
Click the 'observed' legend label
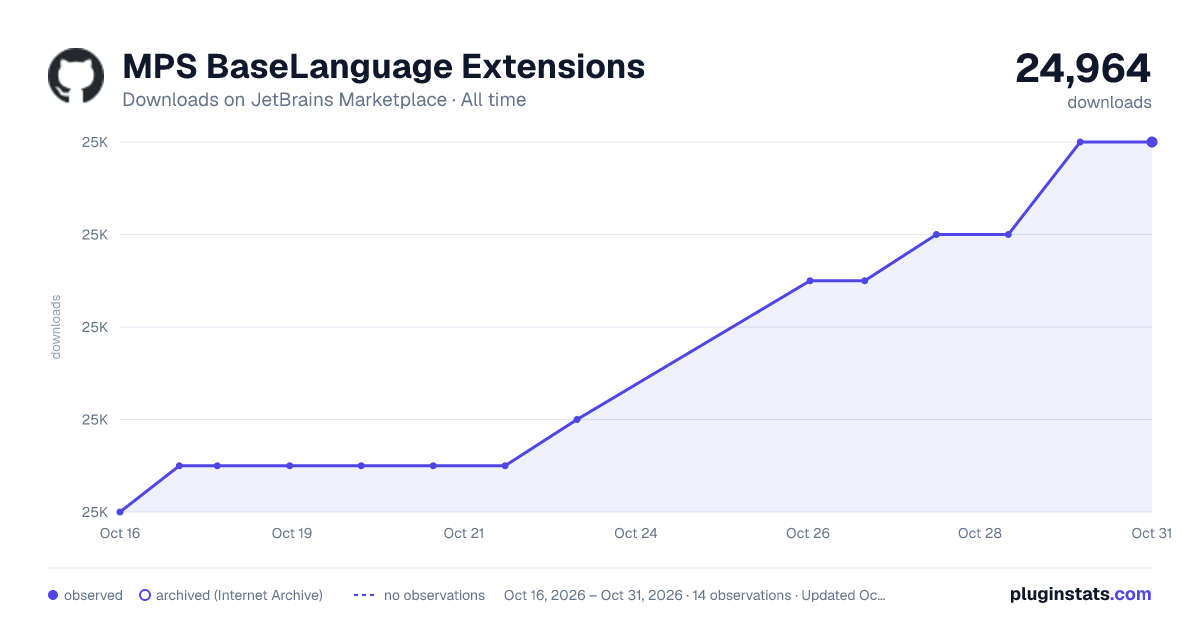93,595
